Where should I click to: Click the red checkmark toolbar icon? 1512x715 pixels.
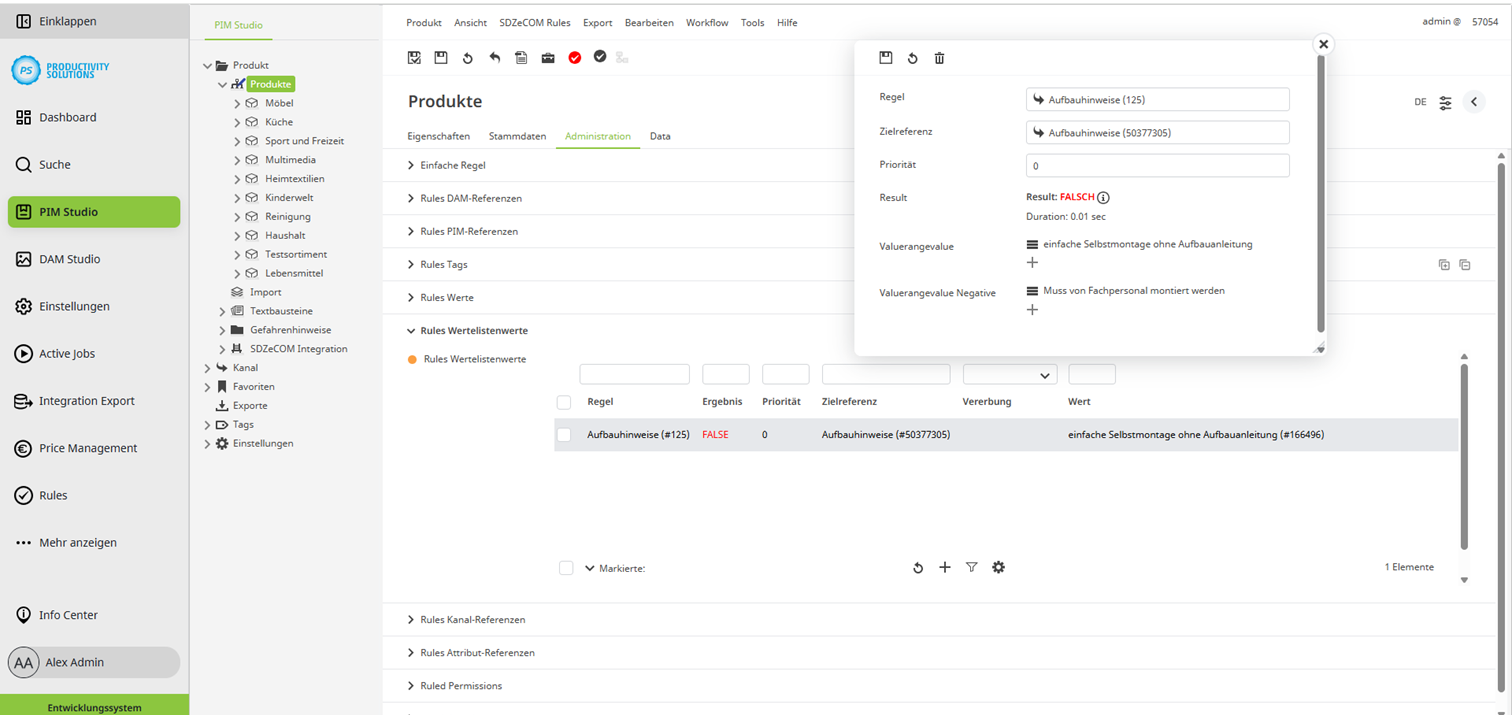(575, 58)
